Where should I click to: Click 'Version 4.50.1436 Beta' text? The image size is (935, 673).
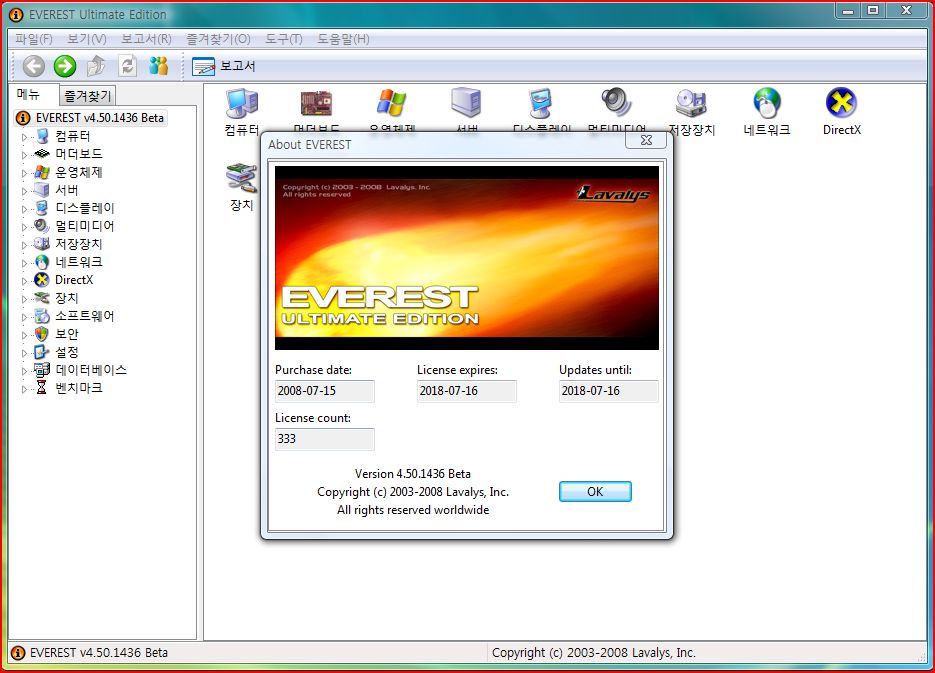tap(413, 474)
